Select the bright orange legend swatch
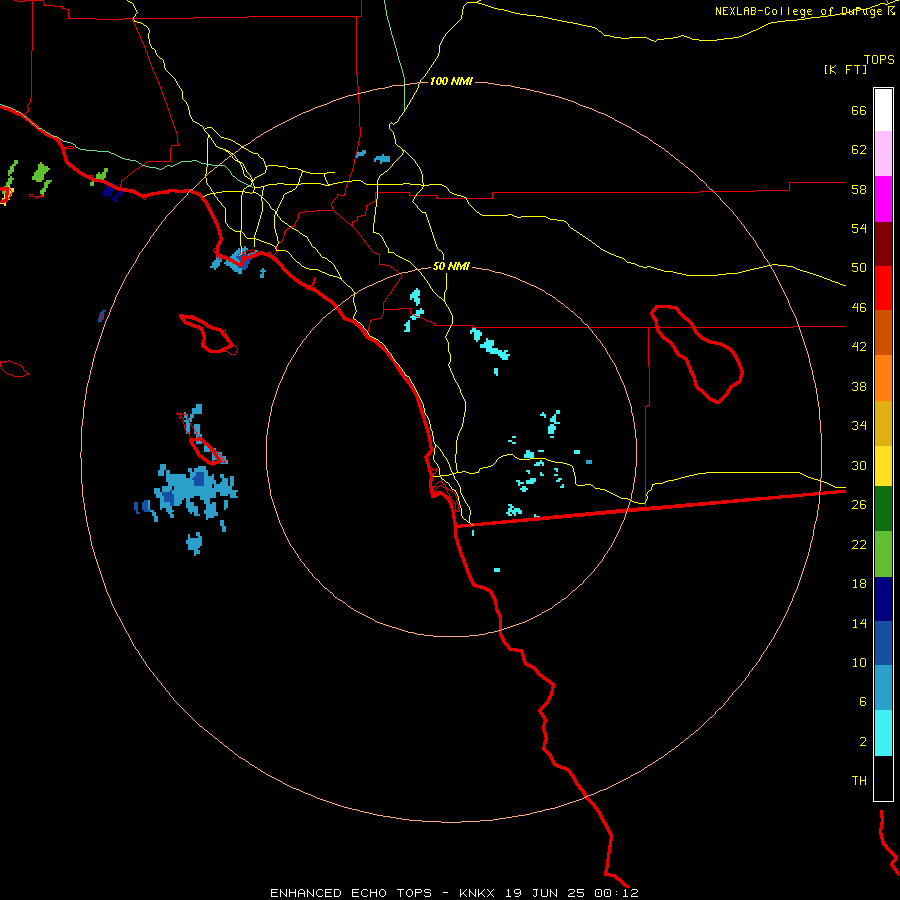900x900 pixels. 883,378
